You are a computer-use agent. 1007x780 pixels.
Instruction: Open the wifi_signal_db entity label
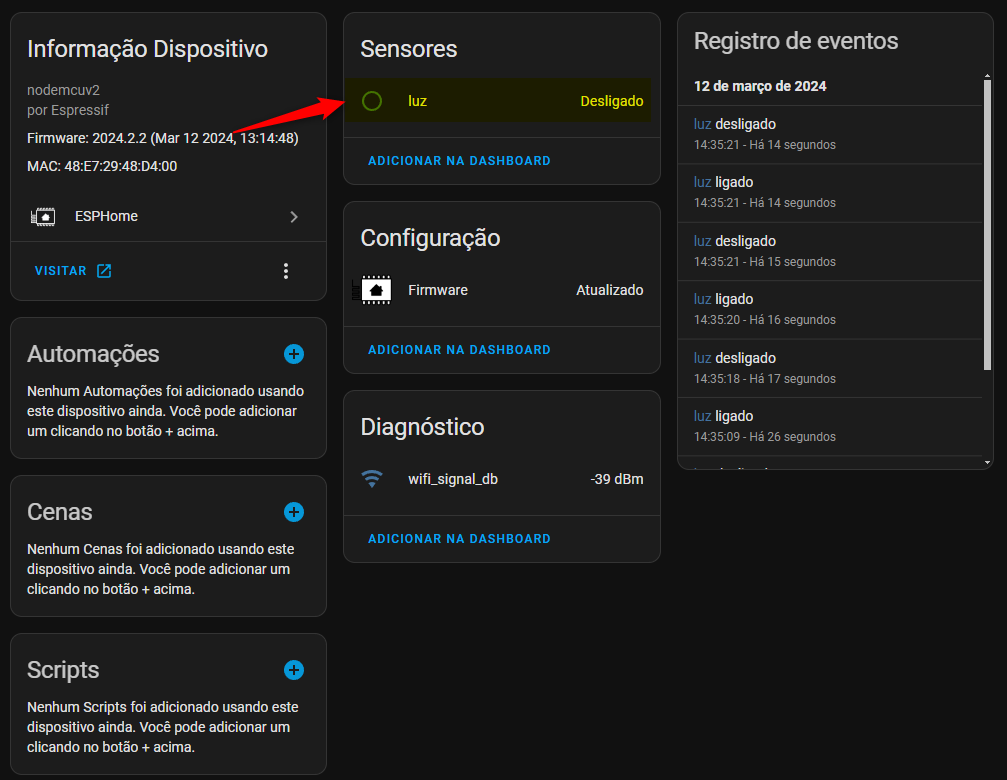pos(453,479)
